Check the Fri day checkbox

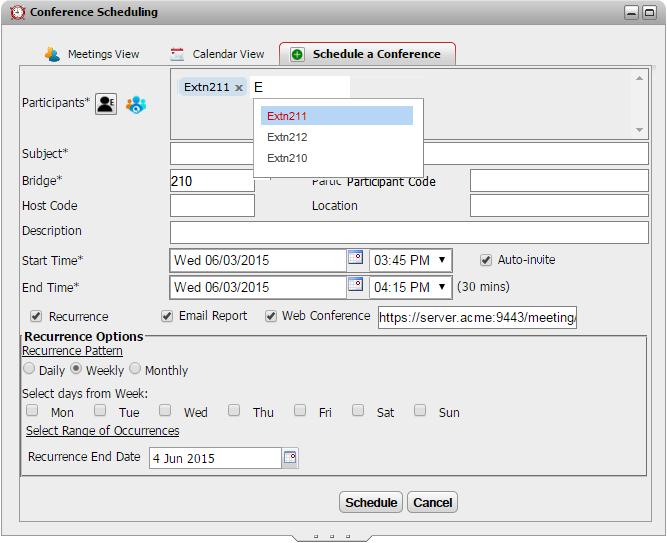pos(300,410)
